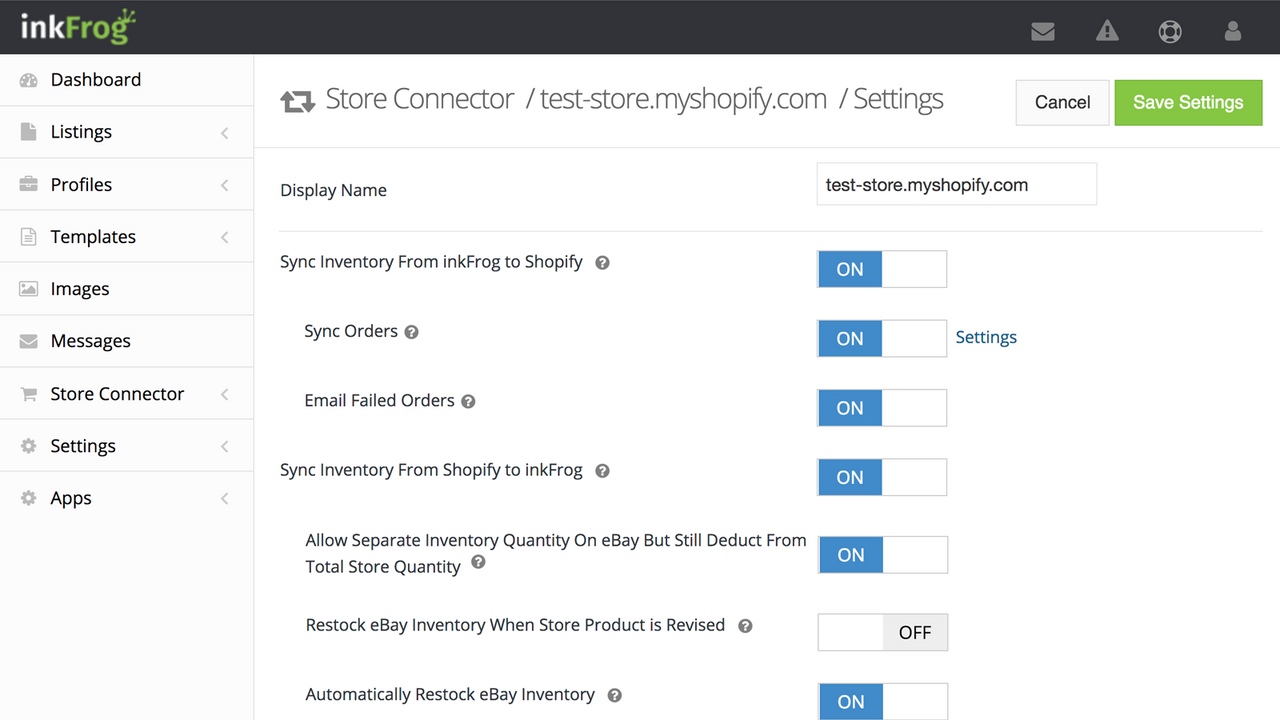The image size is (1280, 720).
Task: Click the Save Settings button
Action: [x=1188, y=102]
